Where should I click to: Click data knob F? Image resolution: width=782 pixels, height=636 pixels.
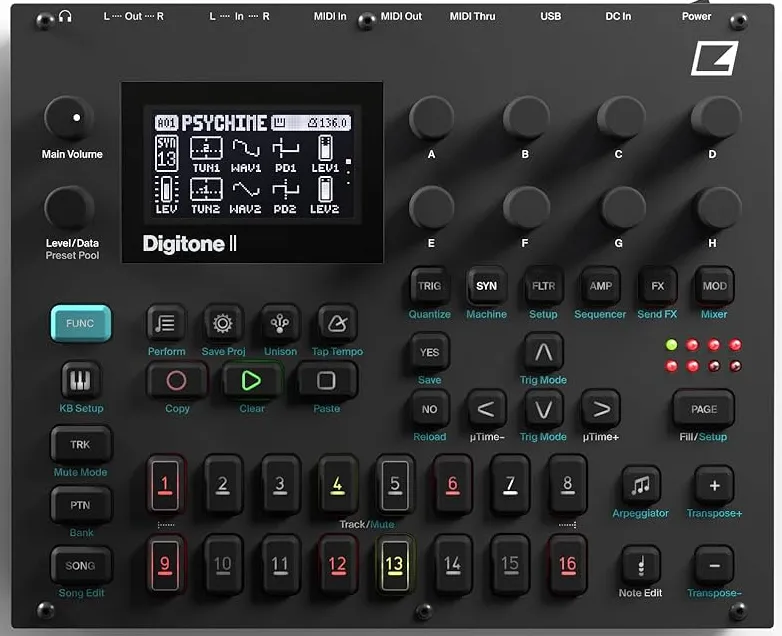pos(526,209)
